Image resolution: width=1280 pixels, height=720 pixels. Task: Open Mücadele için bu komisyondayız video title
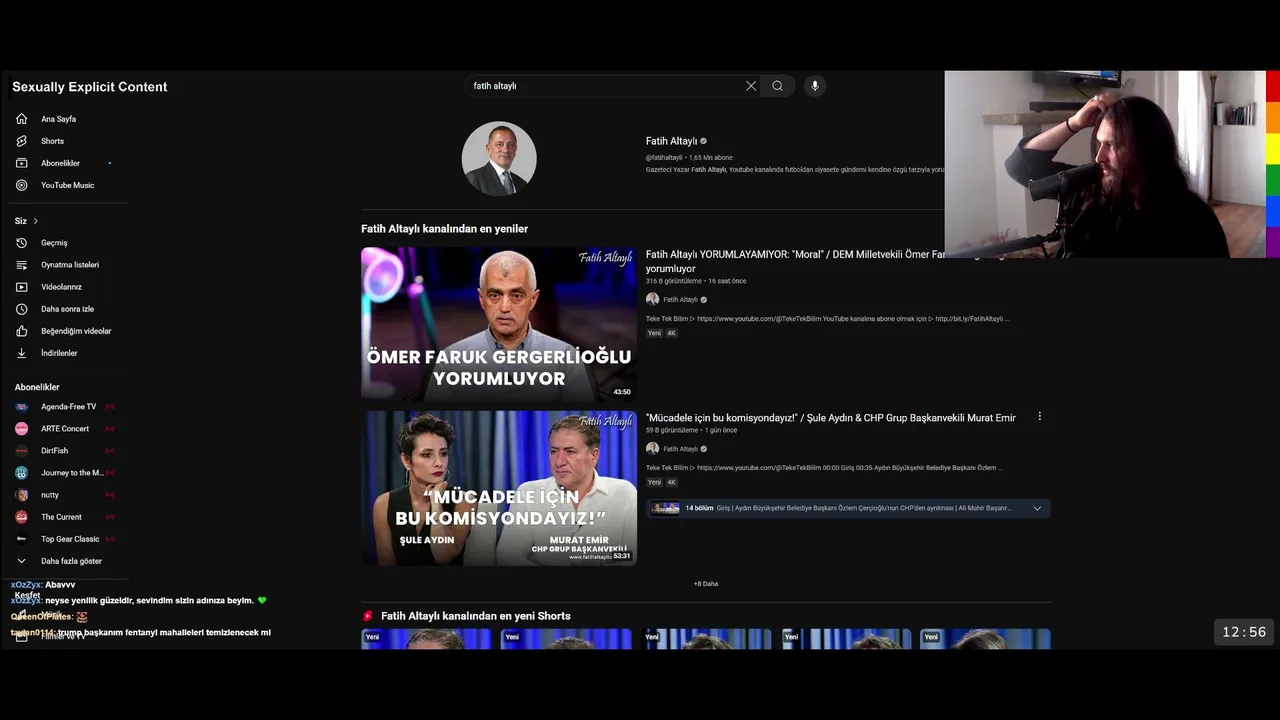point(830,418)
